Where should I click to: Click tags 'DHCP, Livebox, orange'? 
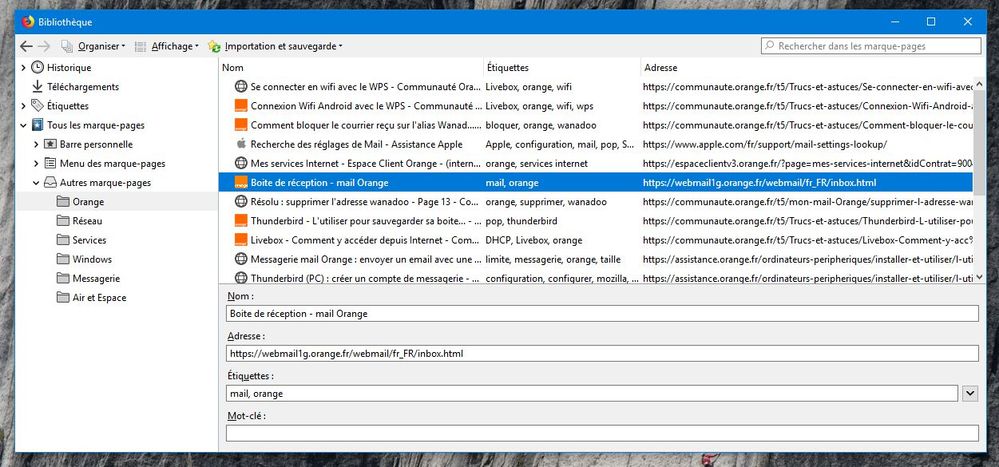534,240
